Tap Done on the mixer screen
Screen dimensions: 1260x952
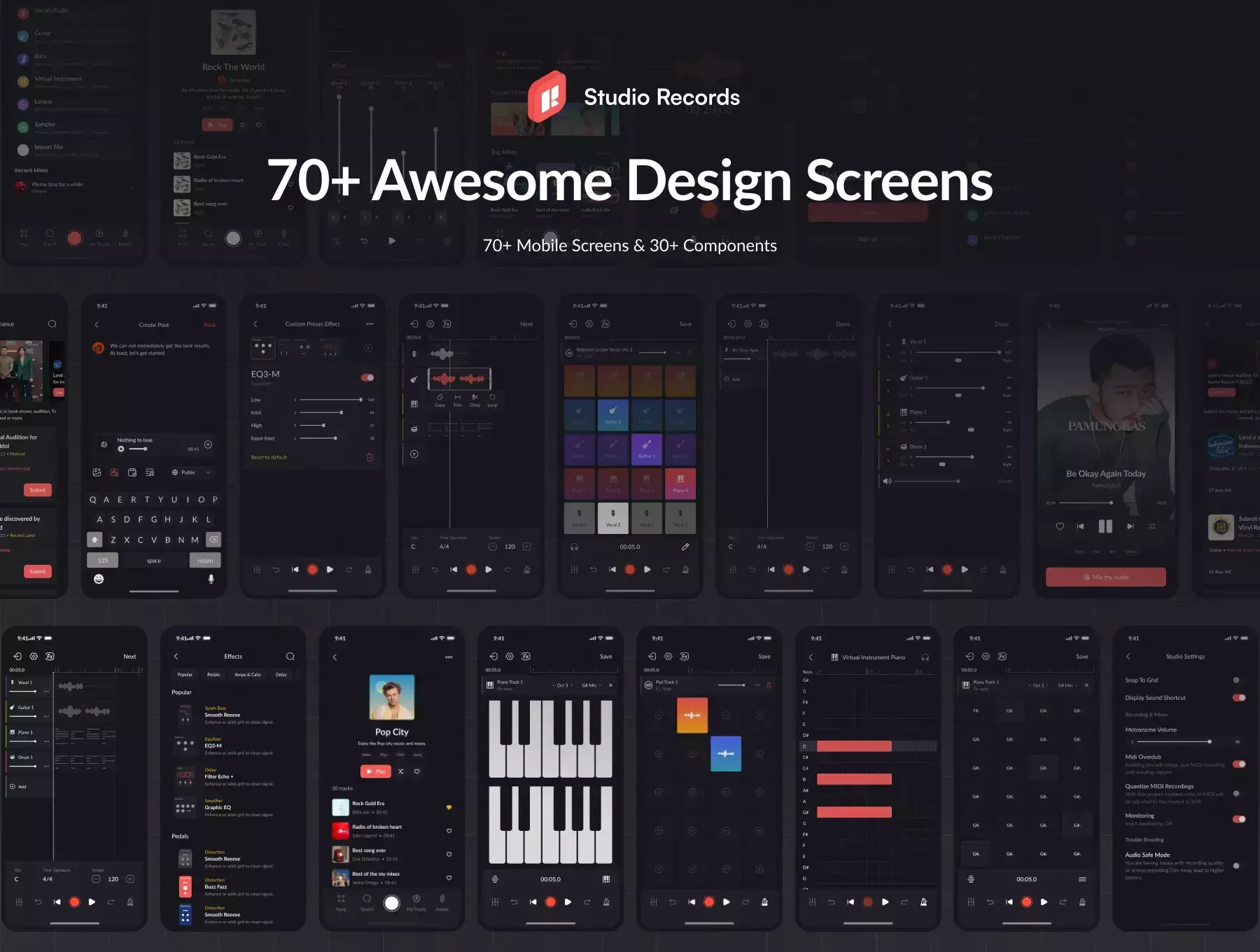tap(1002, 324)
